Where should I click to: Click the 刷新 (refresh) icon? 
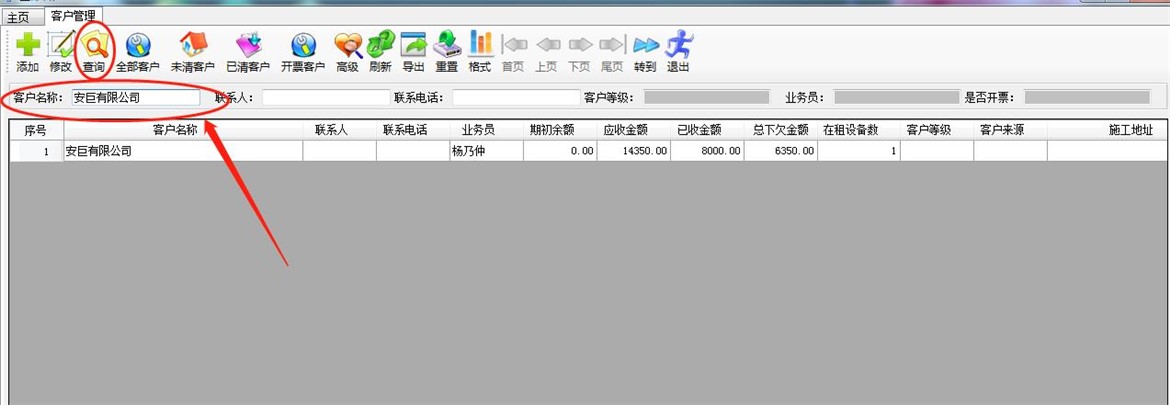(x=380, y=45)
